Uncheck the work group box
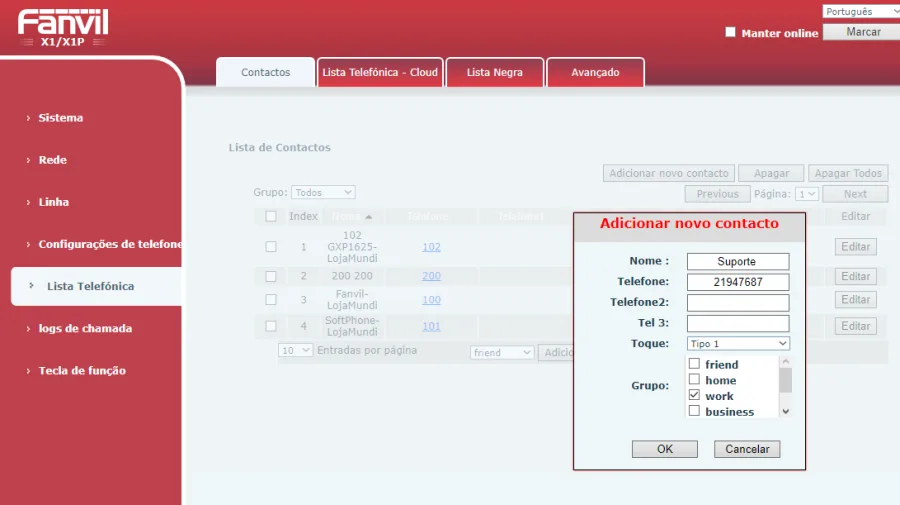 (695, 395)
